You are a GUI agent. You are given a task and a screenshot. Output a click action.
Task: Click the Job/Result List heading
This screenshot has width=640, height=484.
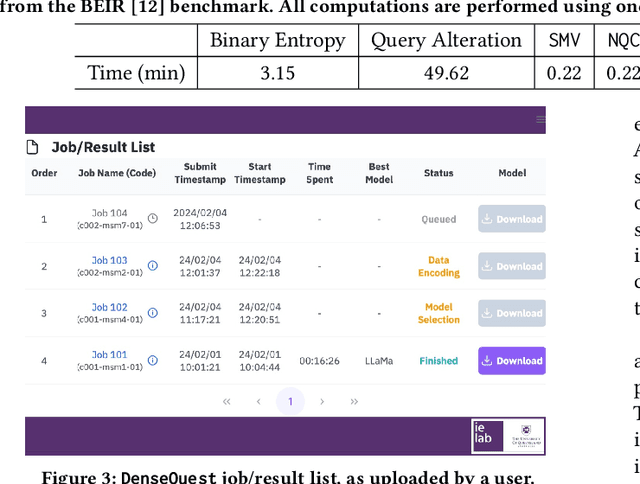(x=103, y=147)
